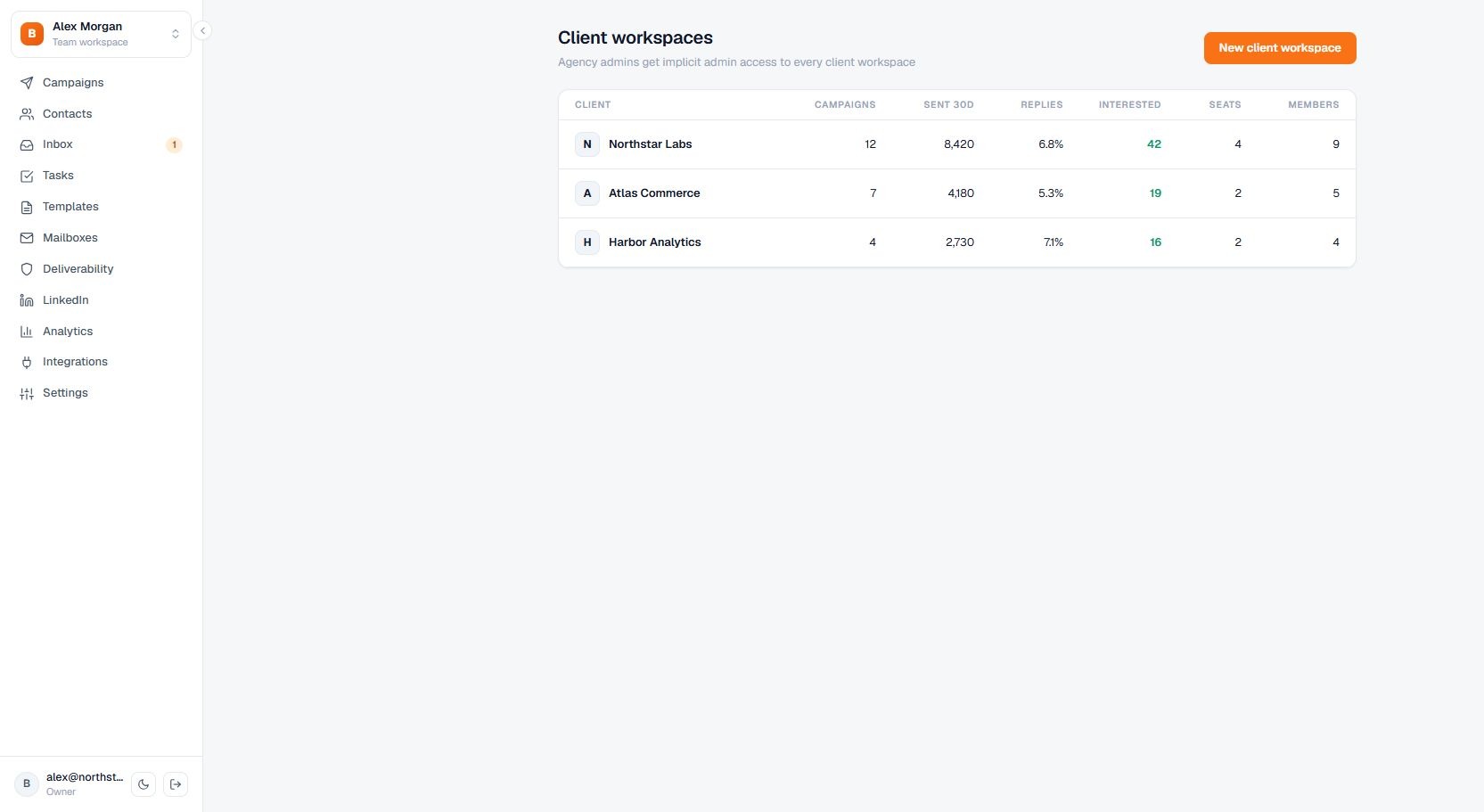Click the REPLIES column header
This screenshot has width=1484, height=812.
(x=1042, y=105)
